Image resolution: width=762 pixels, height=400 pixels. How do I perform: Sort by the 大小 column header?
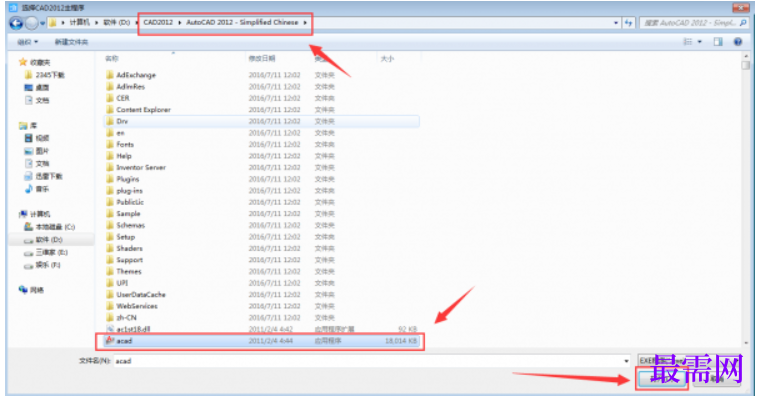tap(387, 58)
